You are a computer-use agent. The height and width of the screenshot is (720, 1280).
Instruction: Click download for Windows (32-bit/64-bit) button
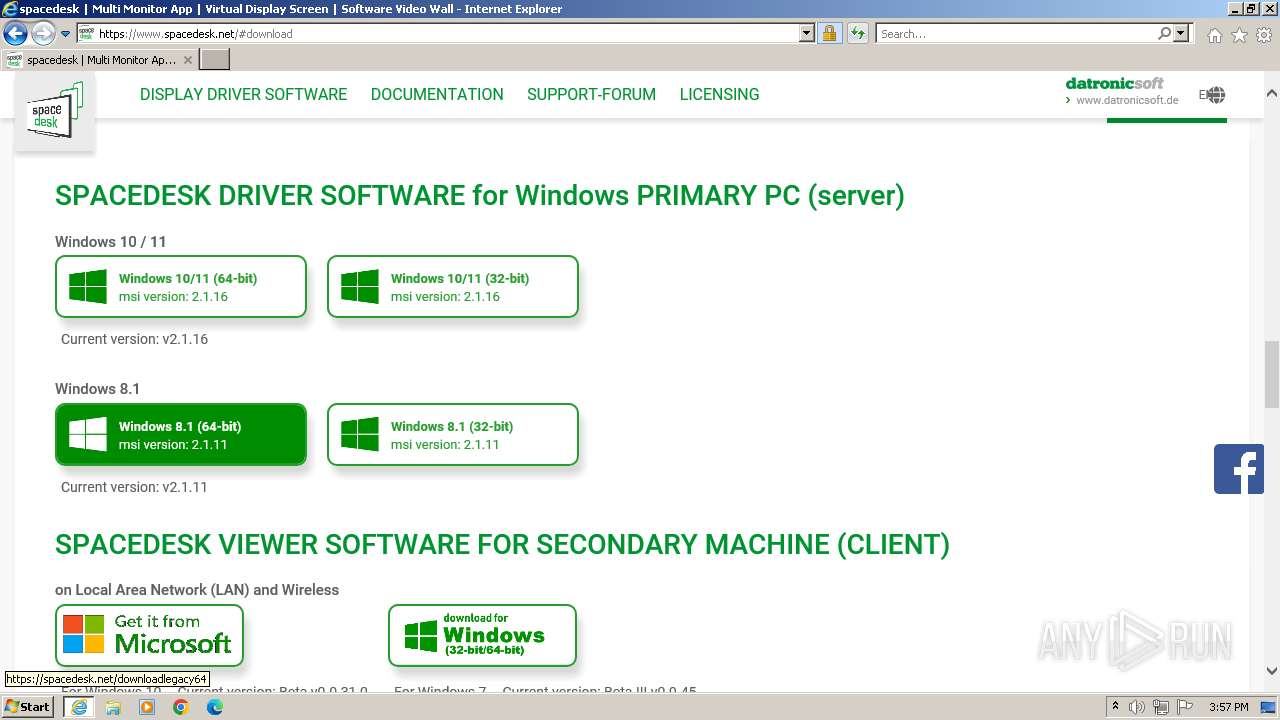coord(482,635)
